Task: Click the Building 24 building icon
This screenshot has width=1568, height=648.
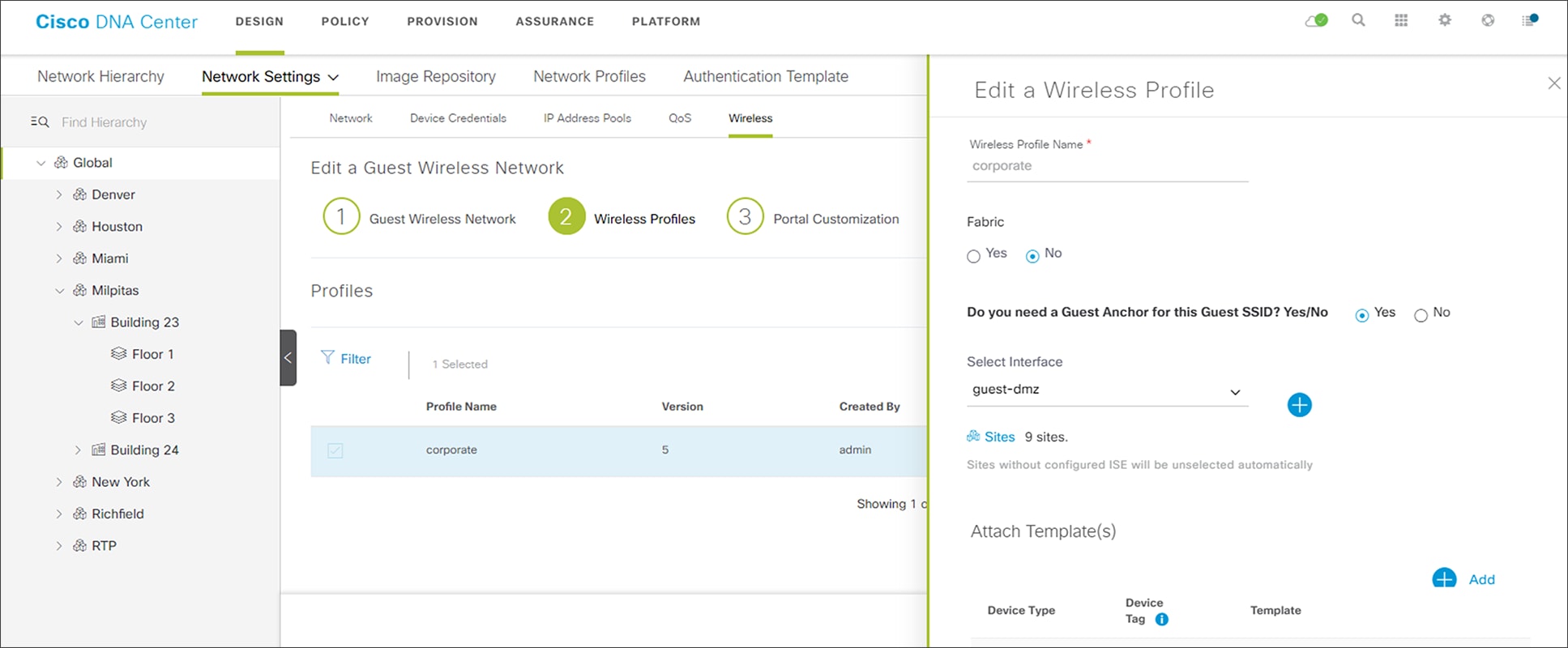Action: coord(98,450)
